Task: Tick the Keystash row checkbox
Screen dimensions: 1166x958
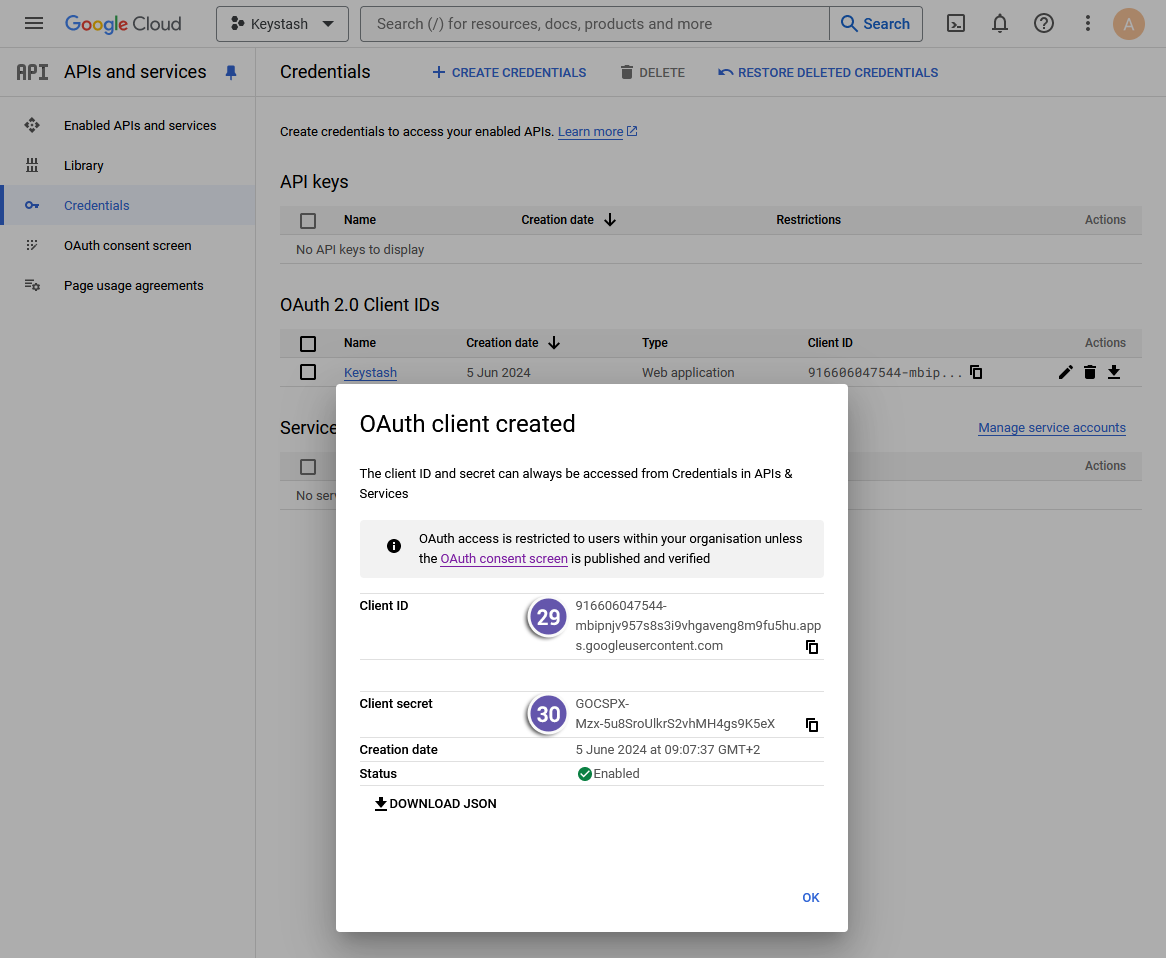Action: tap(308, 372)
